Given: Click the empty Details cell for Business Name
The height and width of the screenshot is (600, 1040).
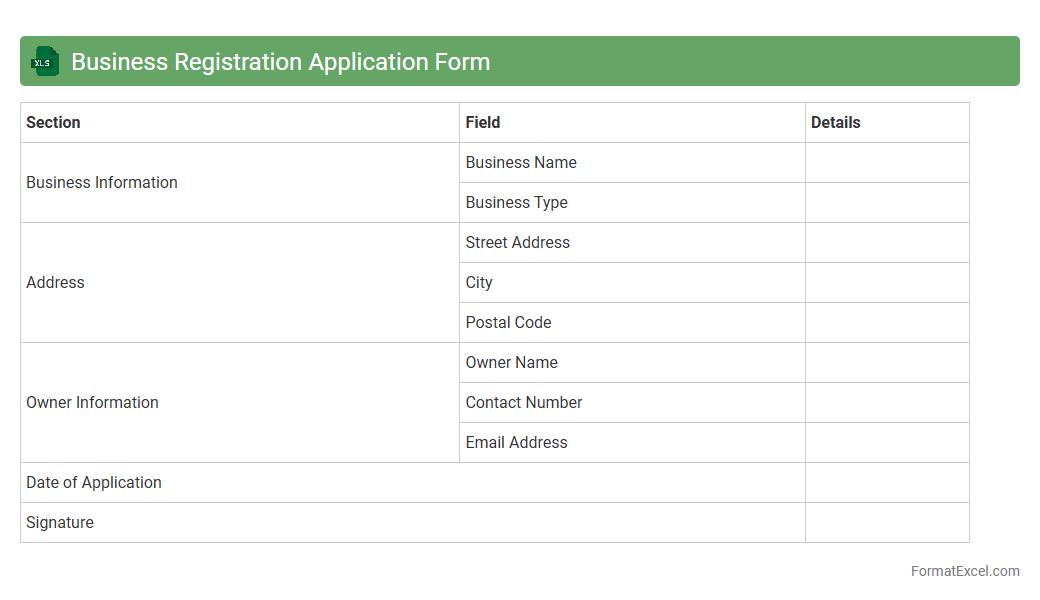Looking at the screenshot, I should click(887, 162).
